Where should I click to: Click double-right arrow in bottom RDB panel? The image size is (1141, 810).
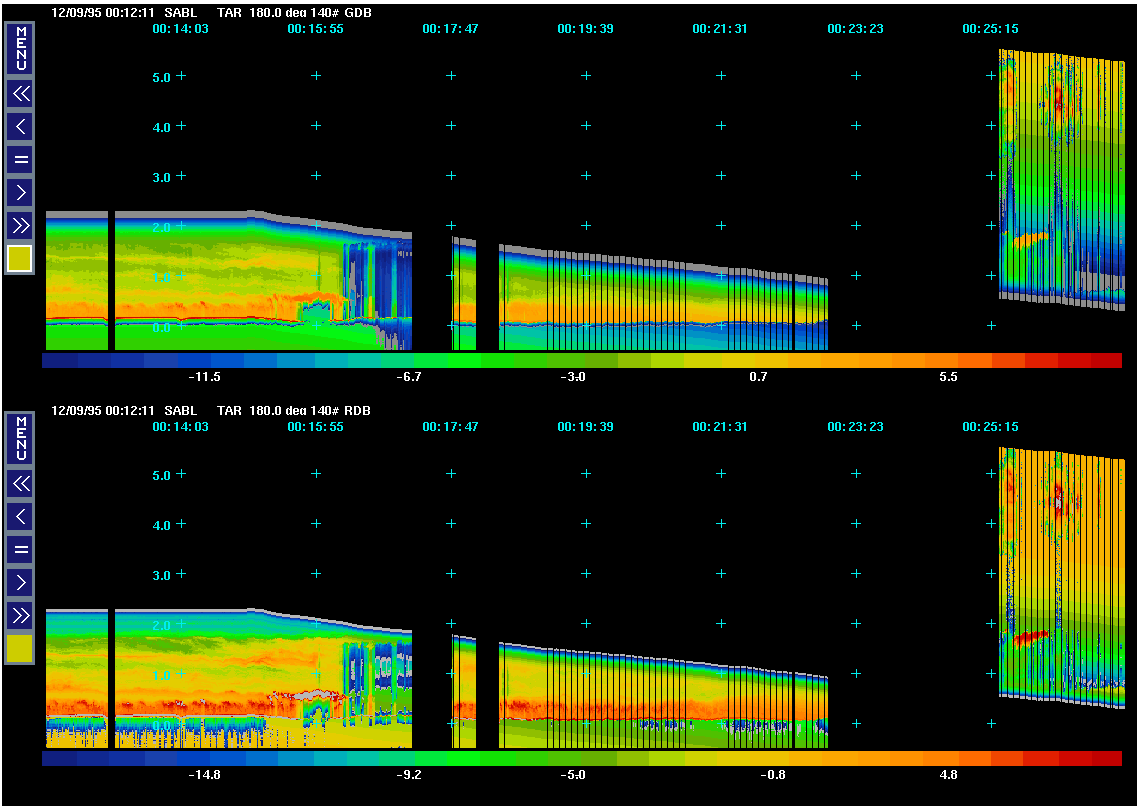(x=20, y=614)
